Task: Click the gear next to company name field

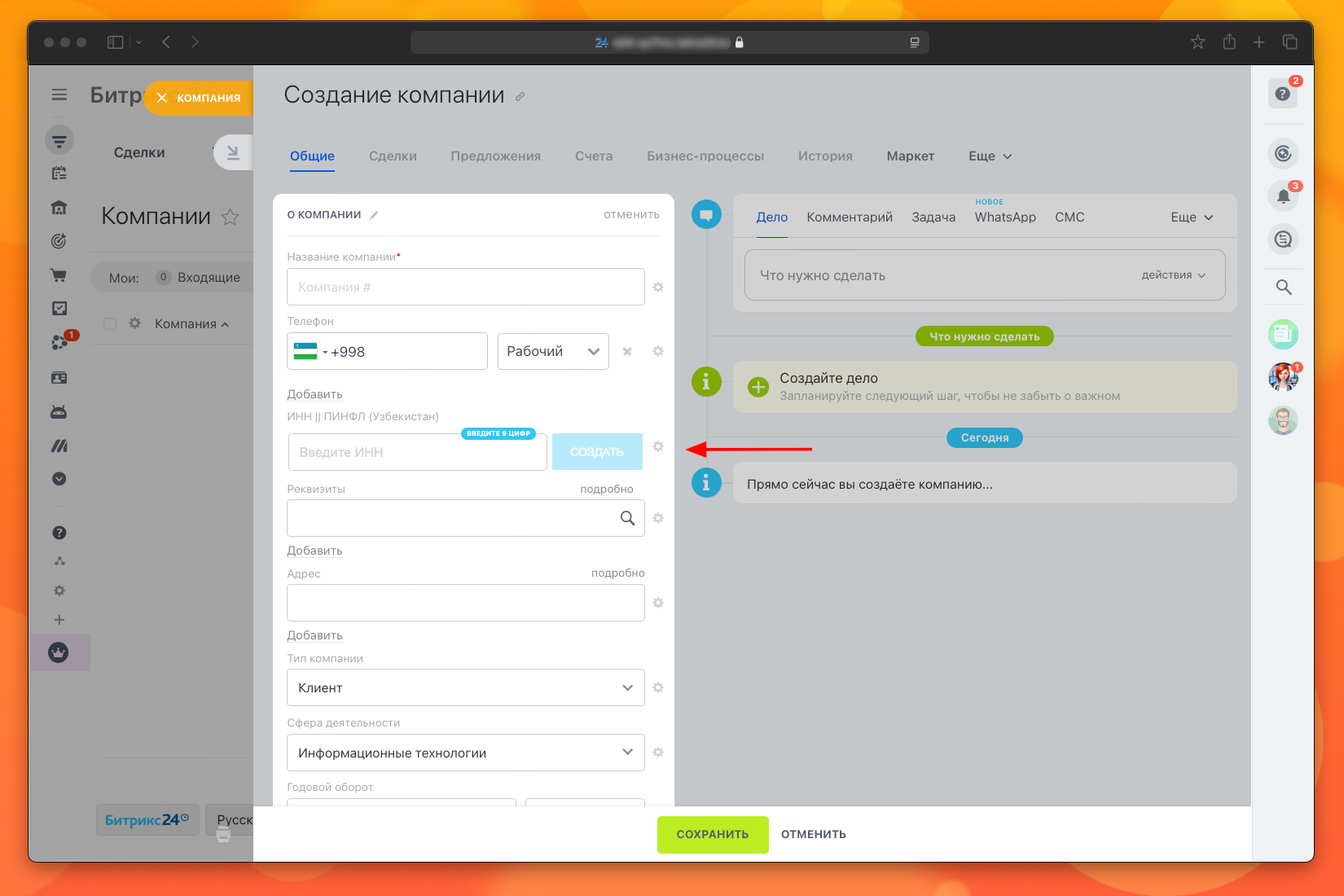Action: tap(658, 287)
